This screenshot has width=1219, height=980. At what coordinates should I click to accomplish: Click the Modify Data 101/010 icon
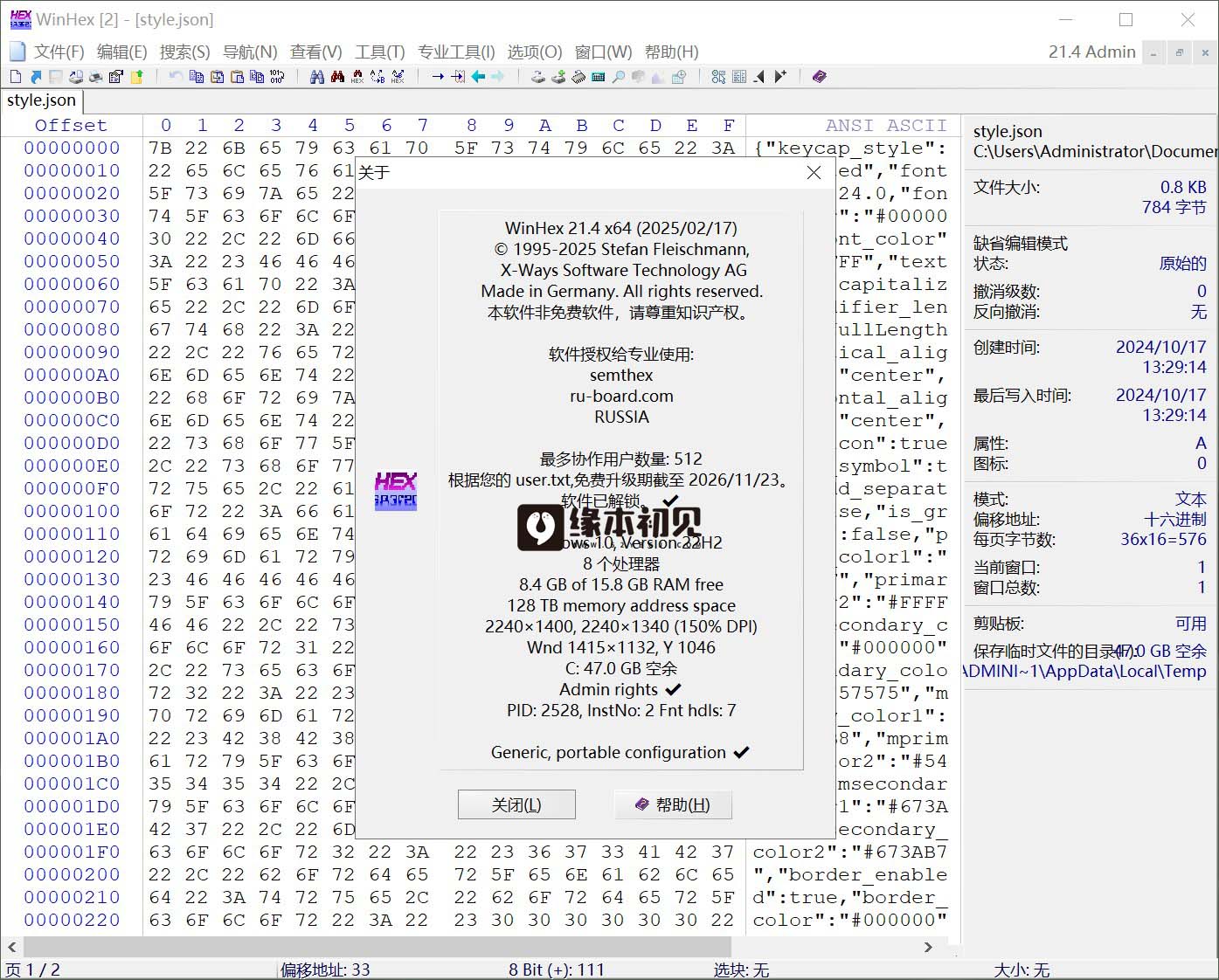[x=277, y=77]
